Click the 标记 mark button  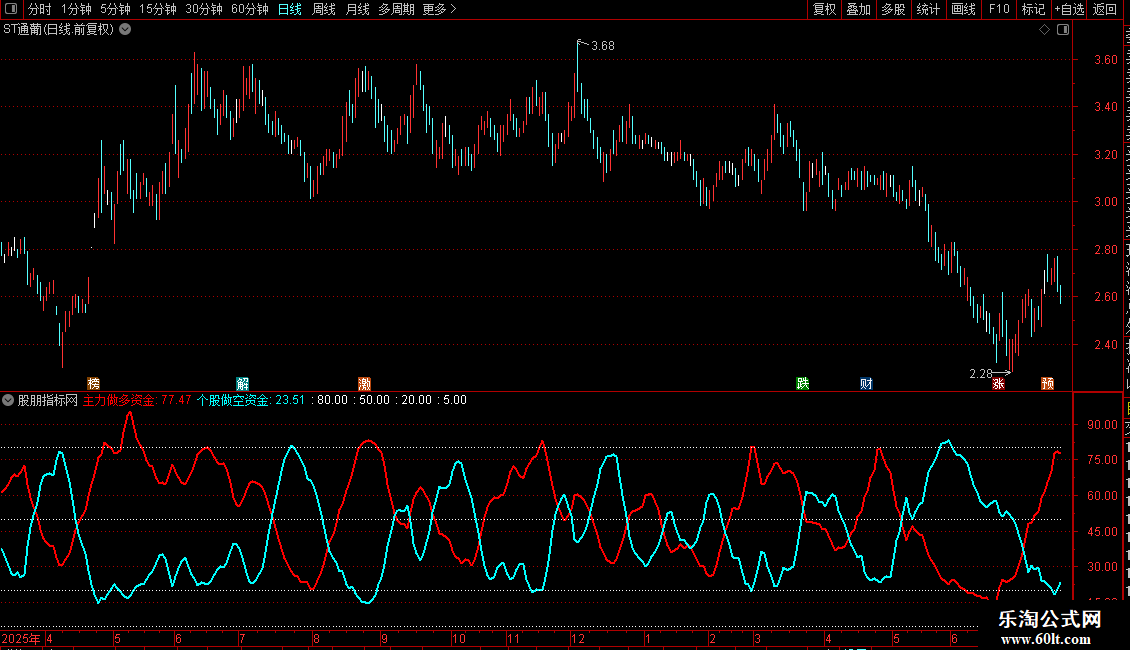click(x=1033, y=9)
